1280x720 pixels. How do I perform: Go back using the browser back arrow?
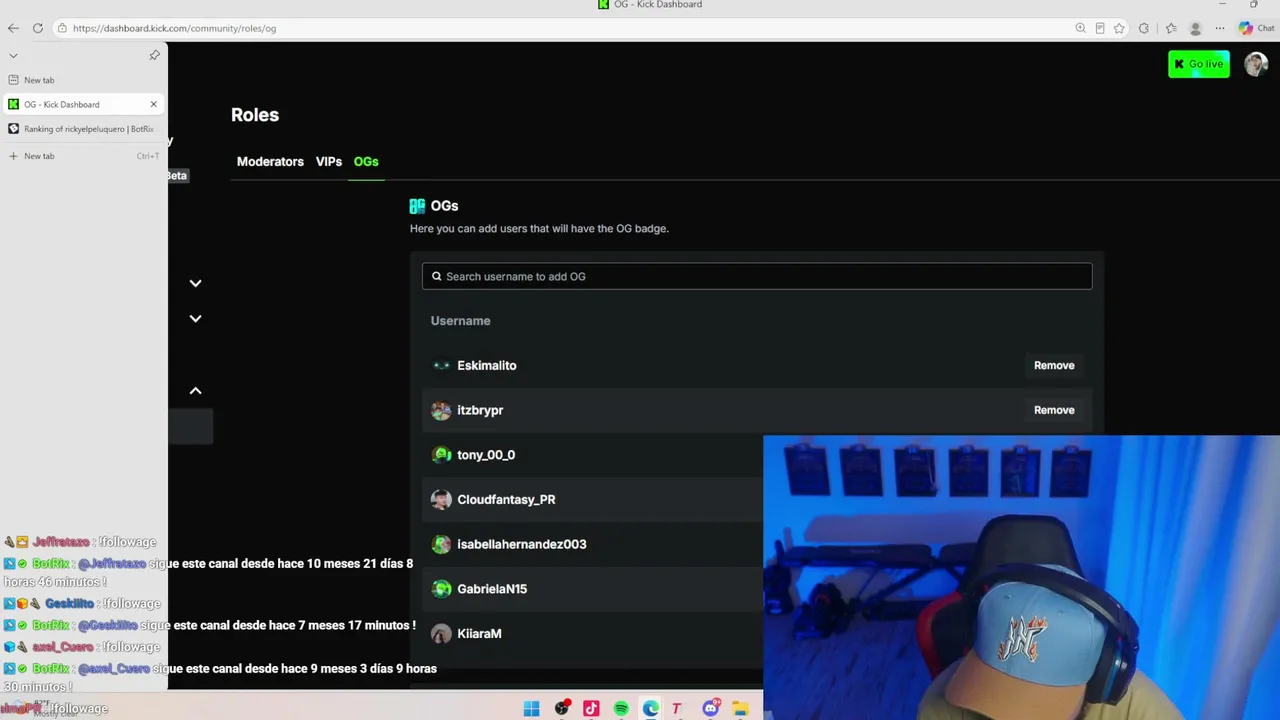coord(13,28)
